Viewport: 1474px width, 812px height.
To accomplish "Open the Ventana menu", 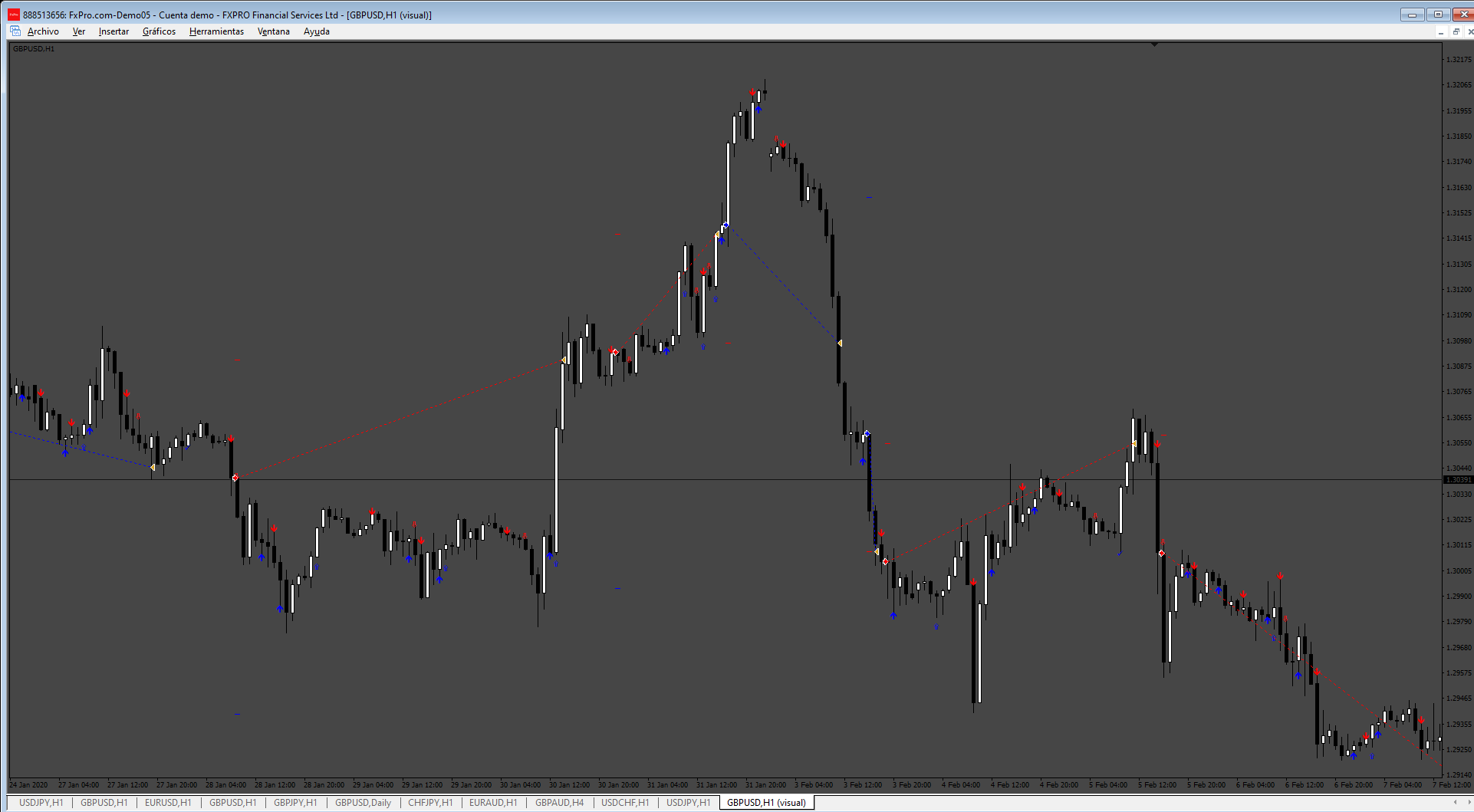I will click(273, 31).
